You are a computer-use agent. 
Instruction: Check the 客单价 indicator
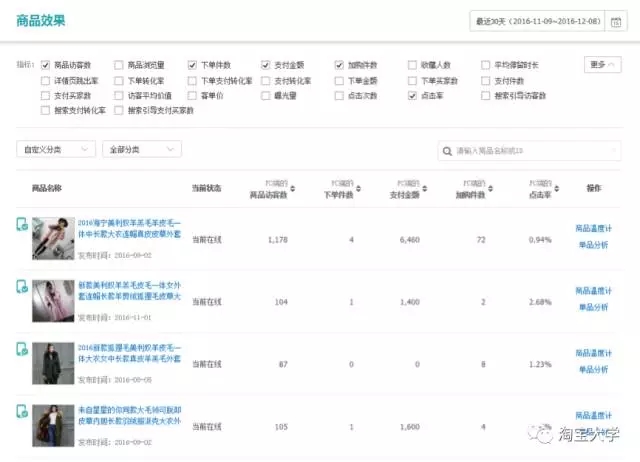(x=192, y=96)
